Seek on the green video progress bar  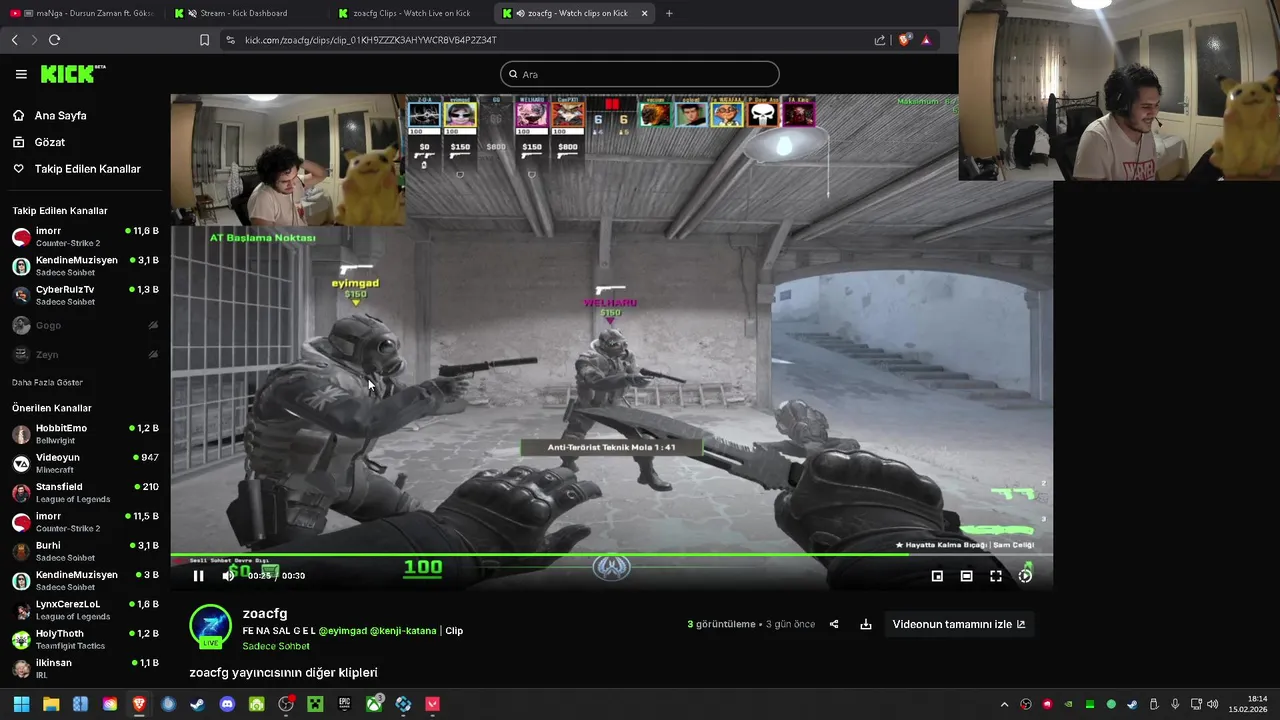pos(611,555)
